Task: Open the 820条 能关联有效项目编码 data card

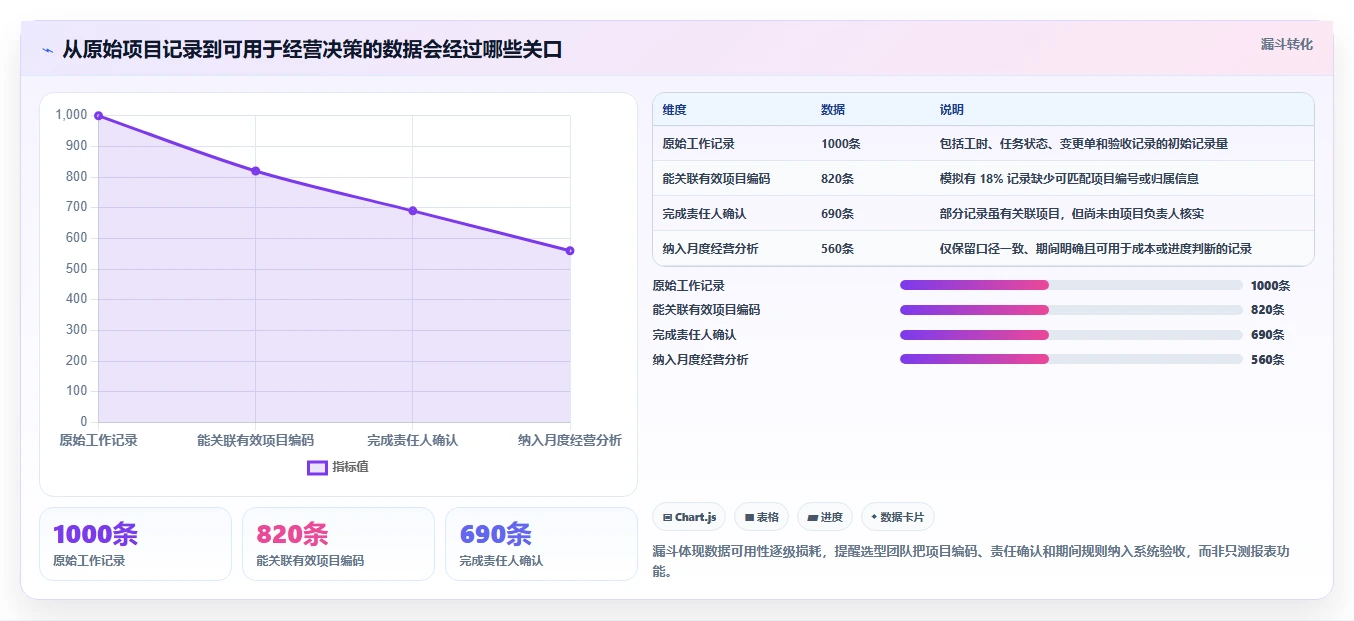Action: click(x=338, y=544)
